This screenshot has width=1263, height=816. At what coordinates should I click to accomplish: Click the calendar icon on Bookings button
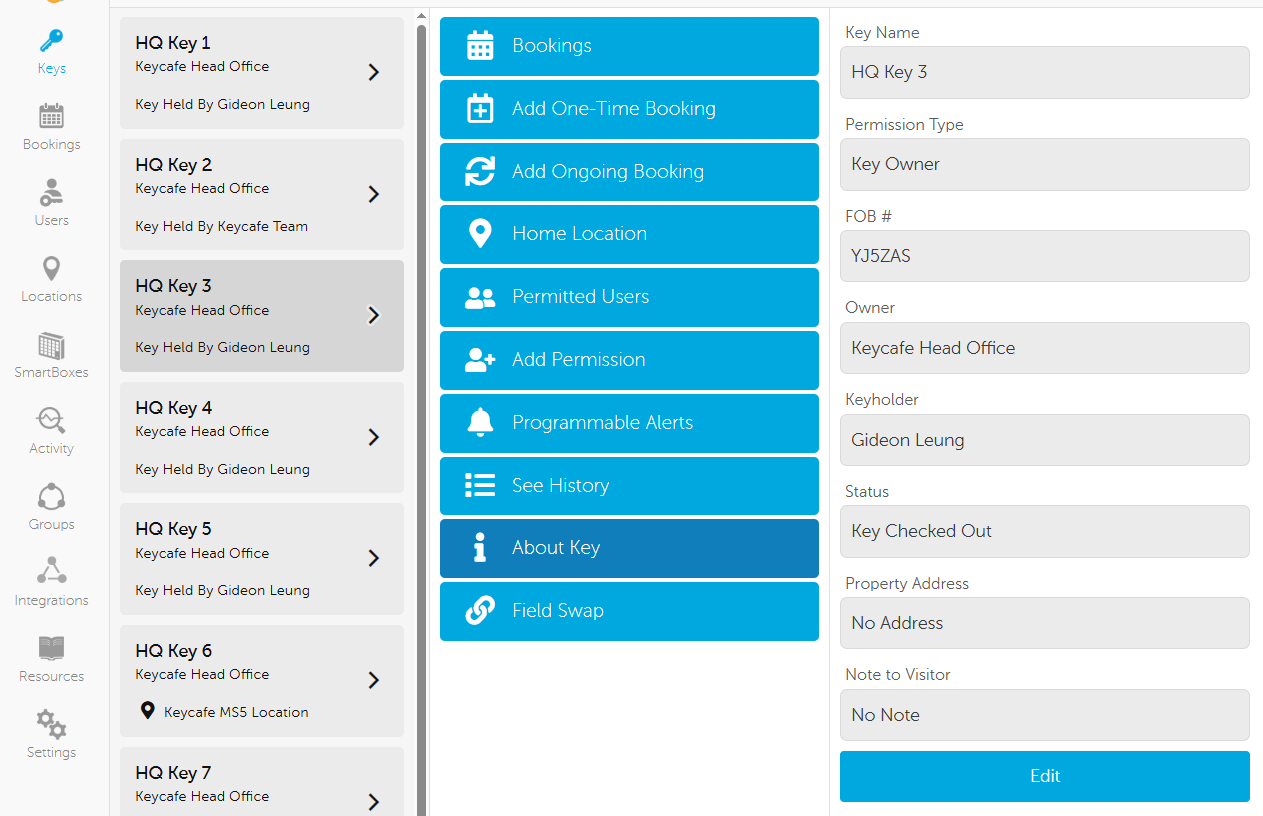click(480, 46)
